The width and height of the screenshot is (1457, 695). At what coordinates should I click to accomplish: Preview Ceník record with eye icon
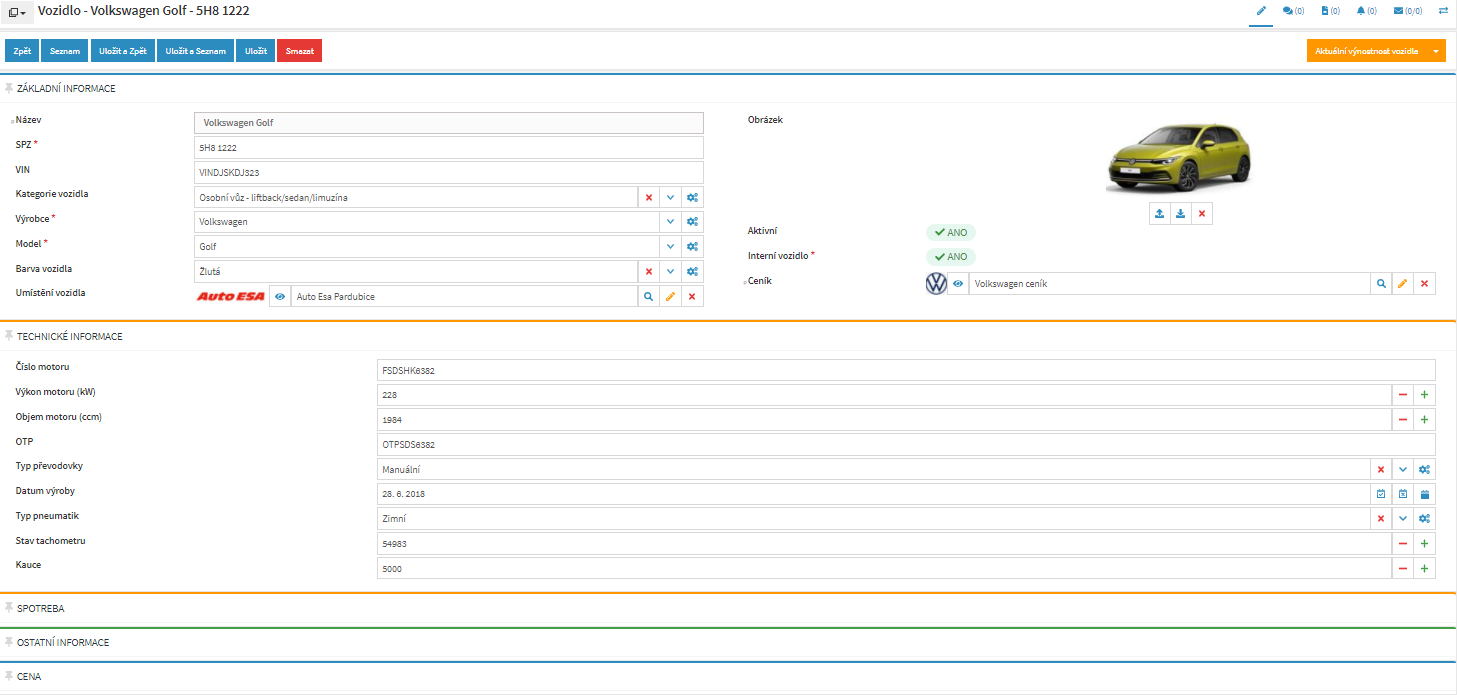pyautogui.click(x=958, y=284)
